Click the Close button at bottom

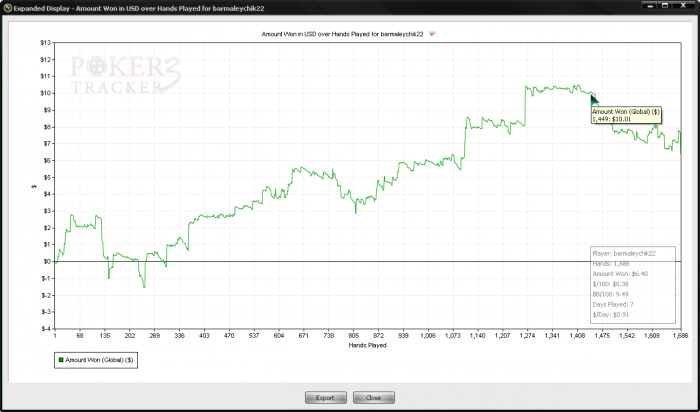click(x=374, y=397)
